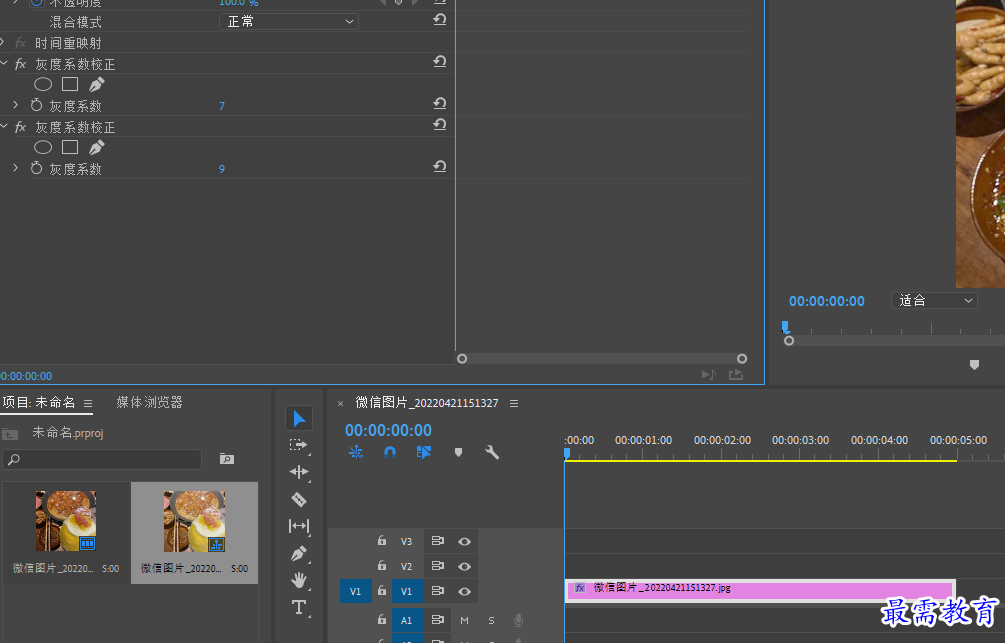
Task: Create rectangle mask for first gamma effect
Action: (x=70, y=84)
